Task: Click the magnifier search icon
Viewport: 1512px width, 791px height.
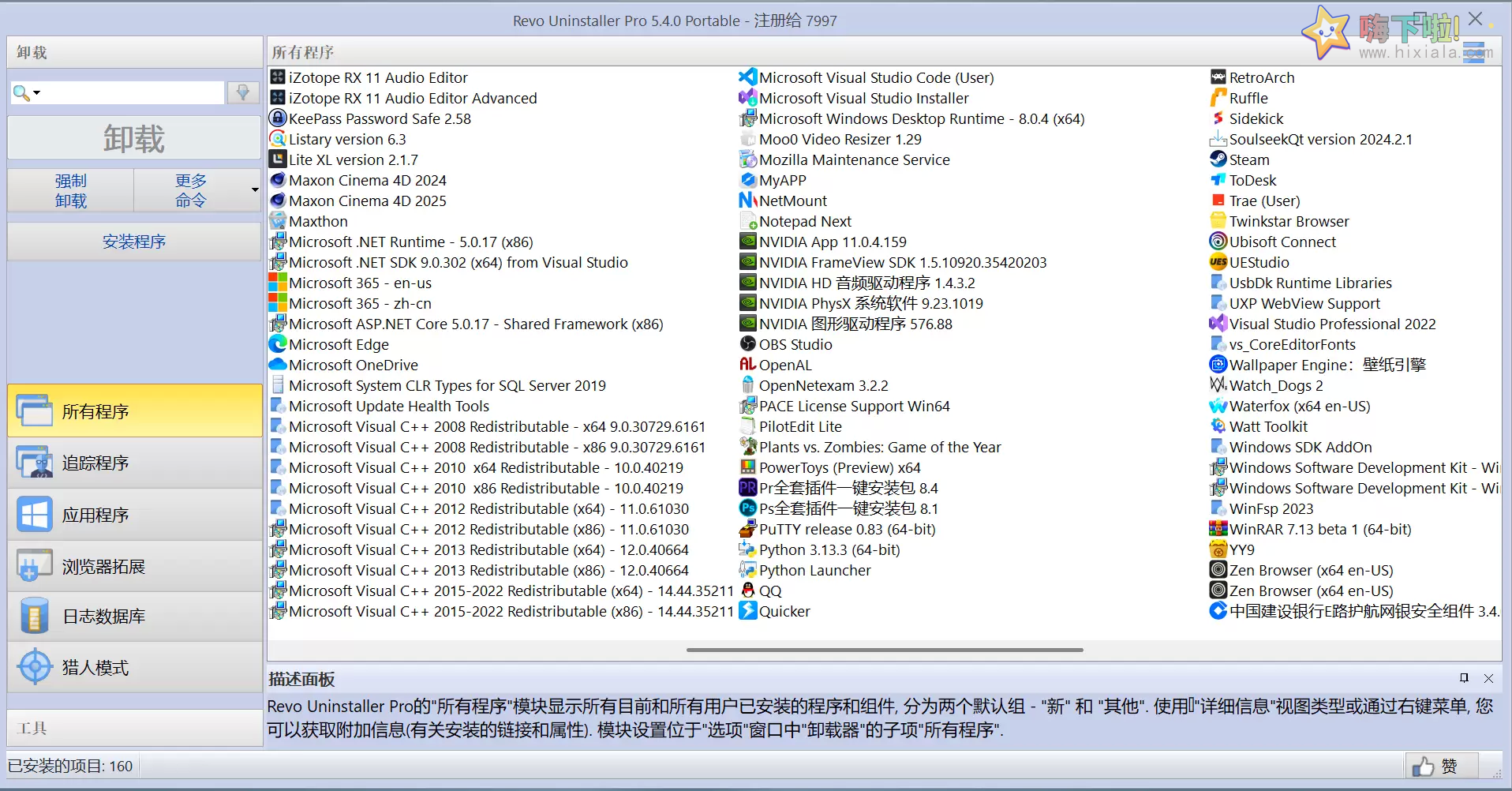Action: (x=20, y=92)
